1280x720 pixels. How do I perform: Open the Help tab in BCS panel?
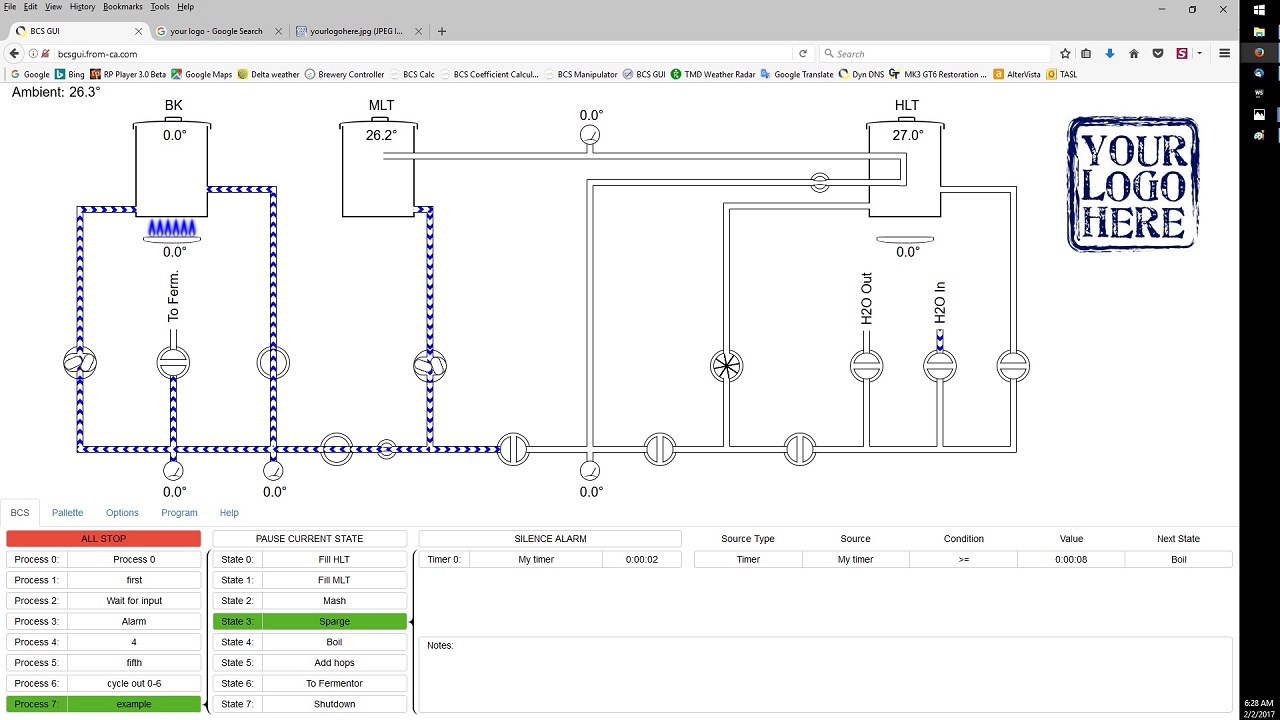(x=229, y=513)
